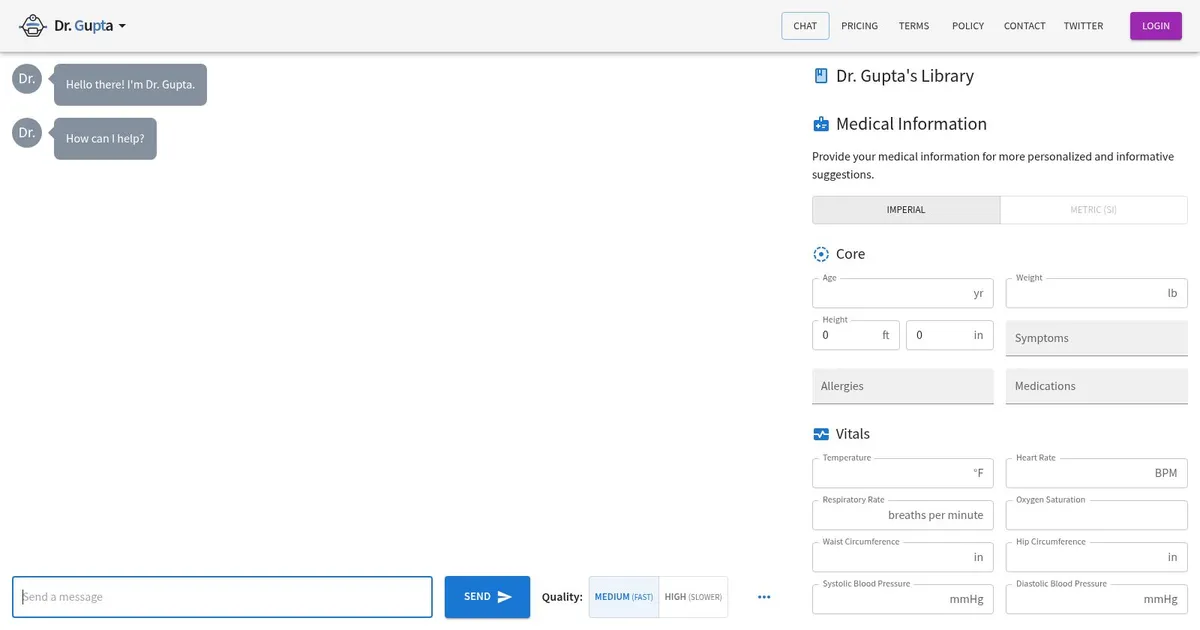
Task: Click into the Systolic Blood Pressure field
Action: 903,599
